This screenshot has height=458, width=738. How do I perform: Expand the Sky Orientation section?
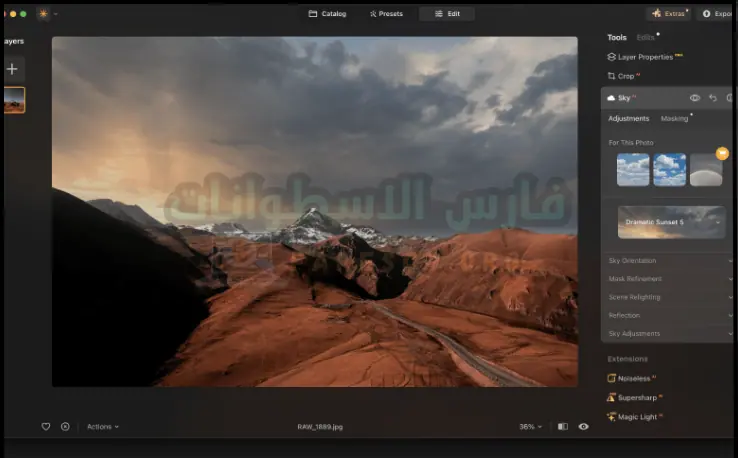pyautogui.click(x=668, y=261)
